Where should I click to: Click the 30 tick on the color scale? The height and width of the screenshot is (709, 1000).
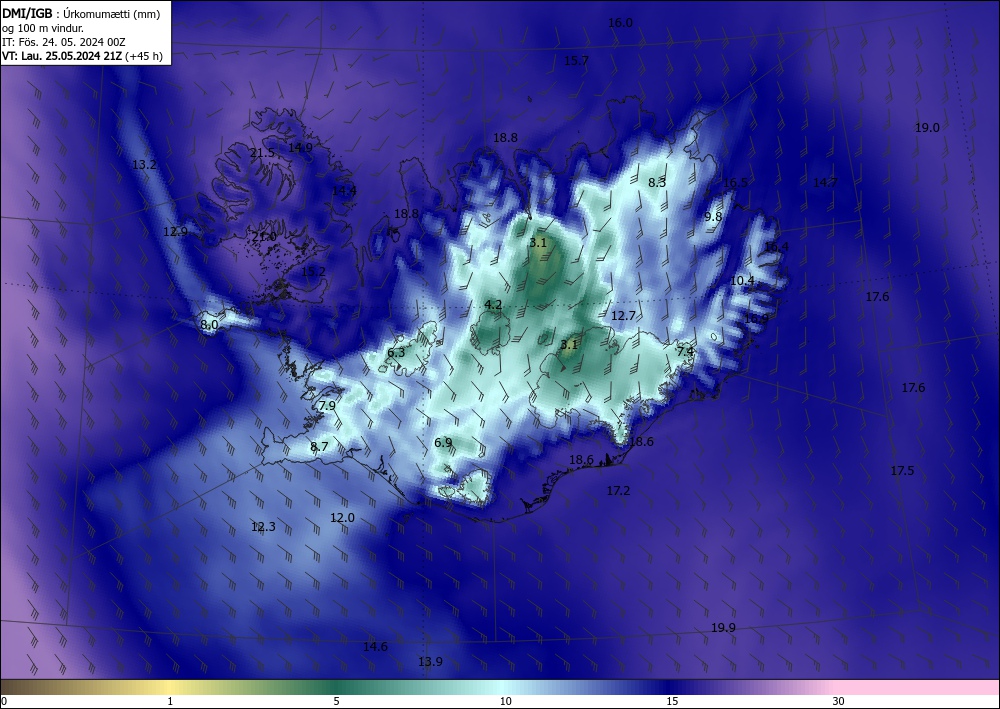pyautogui.click(x=839, y=701)
